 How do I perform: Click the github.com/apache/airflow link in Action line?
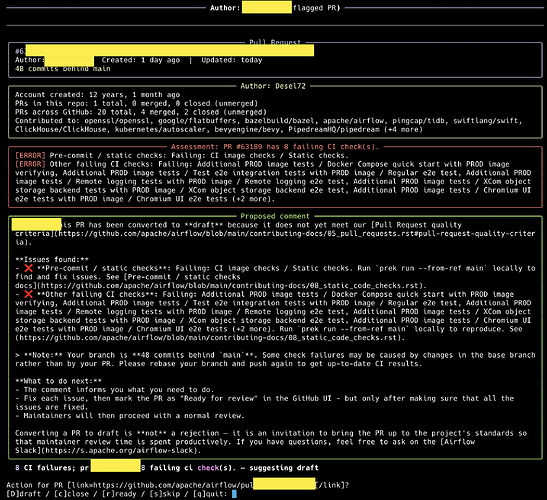pos(173,485)
